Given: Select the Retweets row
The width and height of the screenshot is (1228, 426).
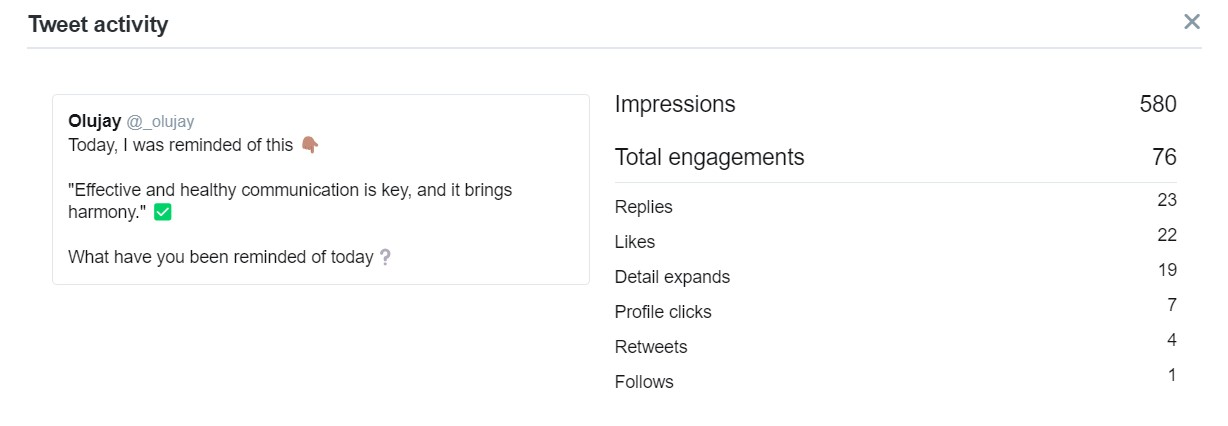Looking at the screenshot, I should 896,345.
